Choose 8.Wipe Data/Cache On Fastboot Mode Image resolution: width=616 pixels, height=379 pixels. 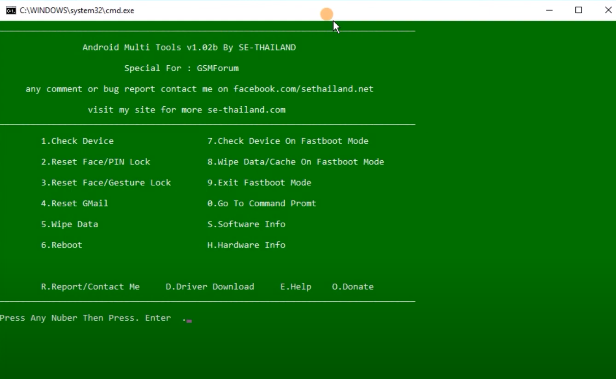(x=296, y=162)
